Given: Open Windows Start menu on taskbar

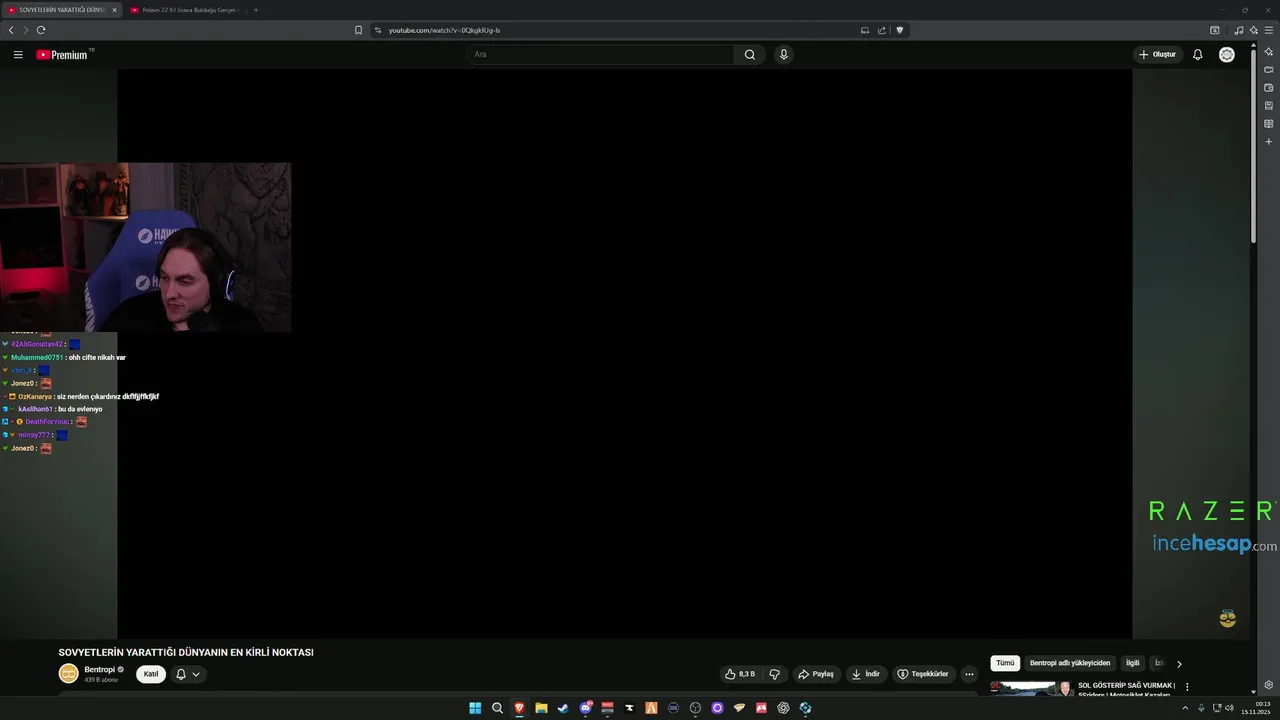Looking at the screenshot, I should [x=475, y=708].
